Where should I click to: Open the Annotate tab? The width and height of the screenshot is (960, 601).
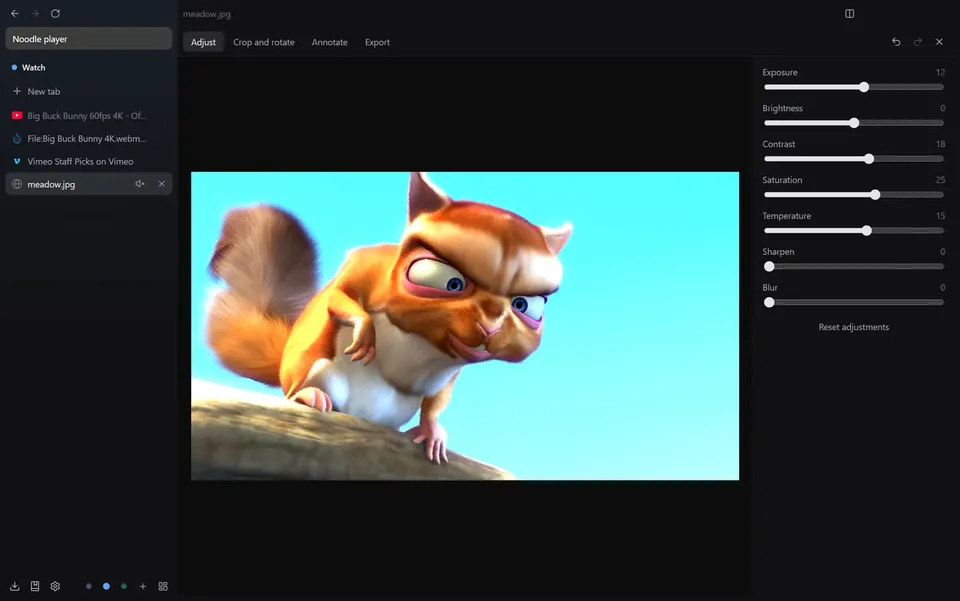pos(329,42)
